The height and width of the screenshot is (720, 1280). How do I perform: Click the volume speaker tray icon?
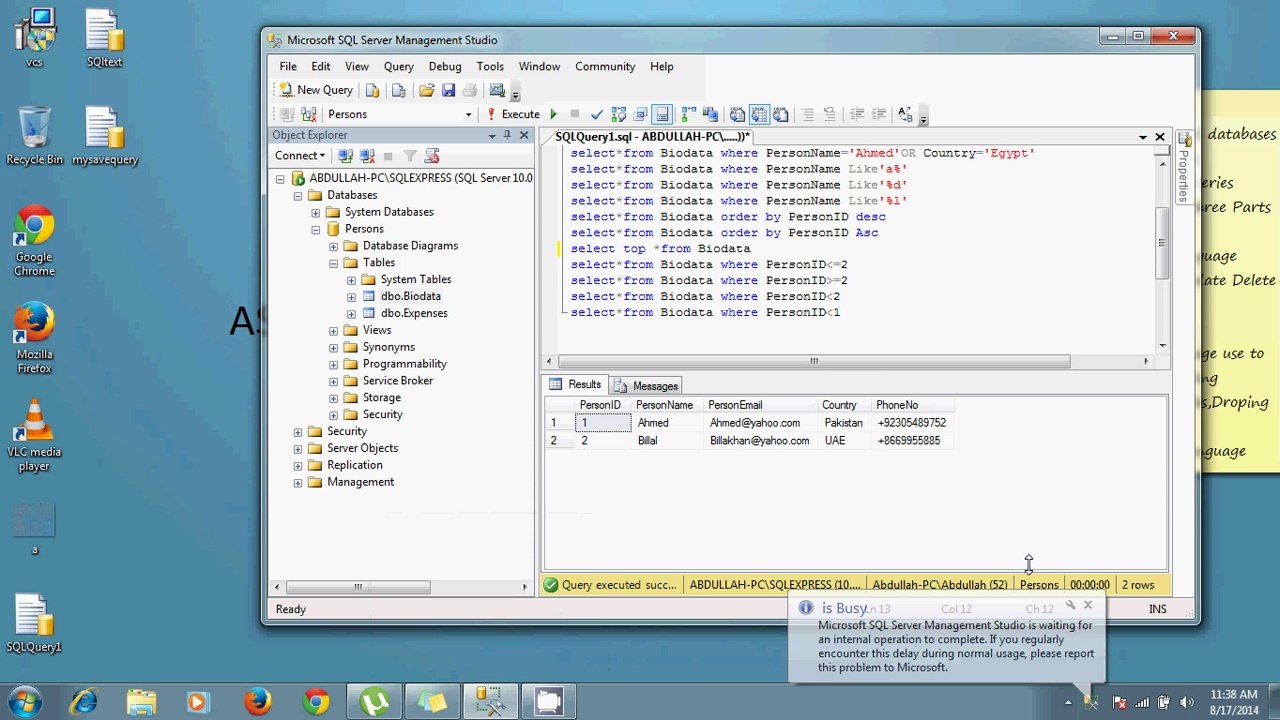(x=1188, y=702)
